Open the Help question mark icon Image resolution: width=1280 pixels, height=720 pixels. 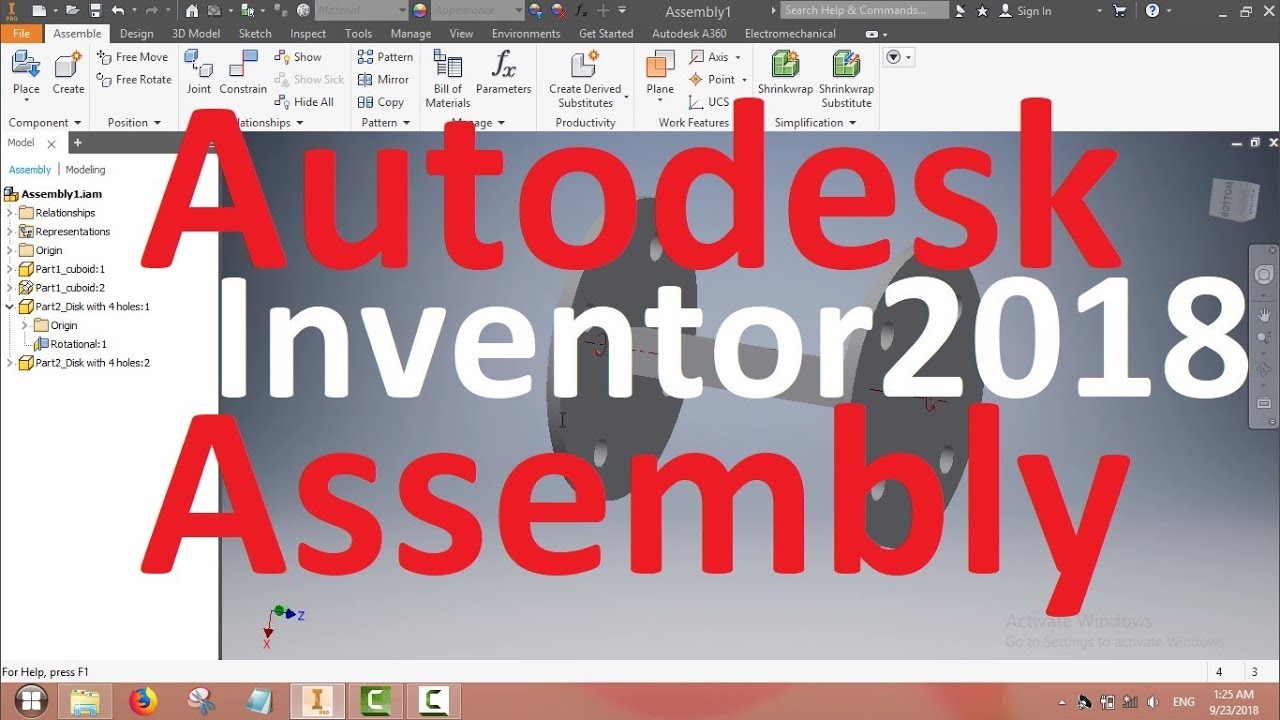1153,11
